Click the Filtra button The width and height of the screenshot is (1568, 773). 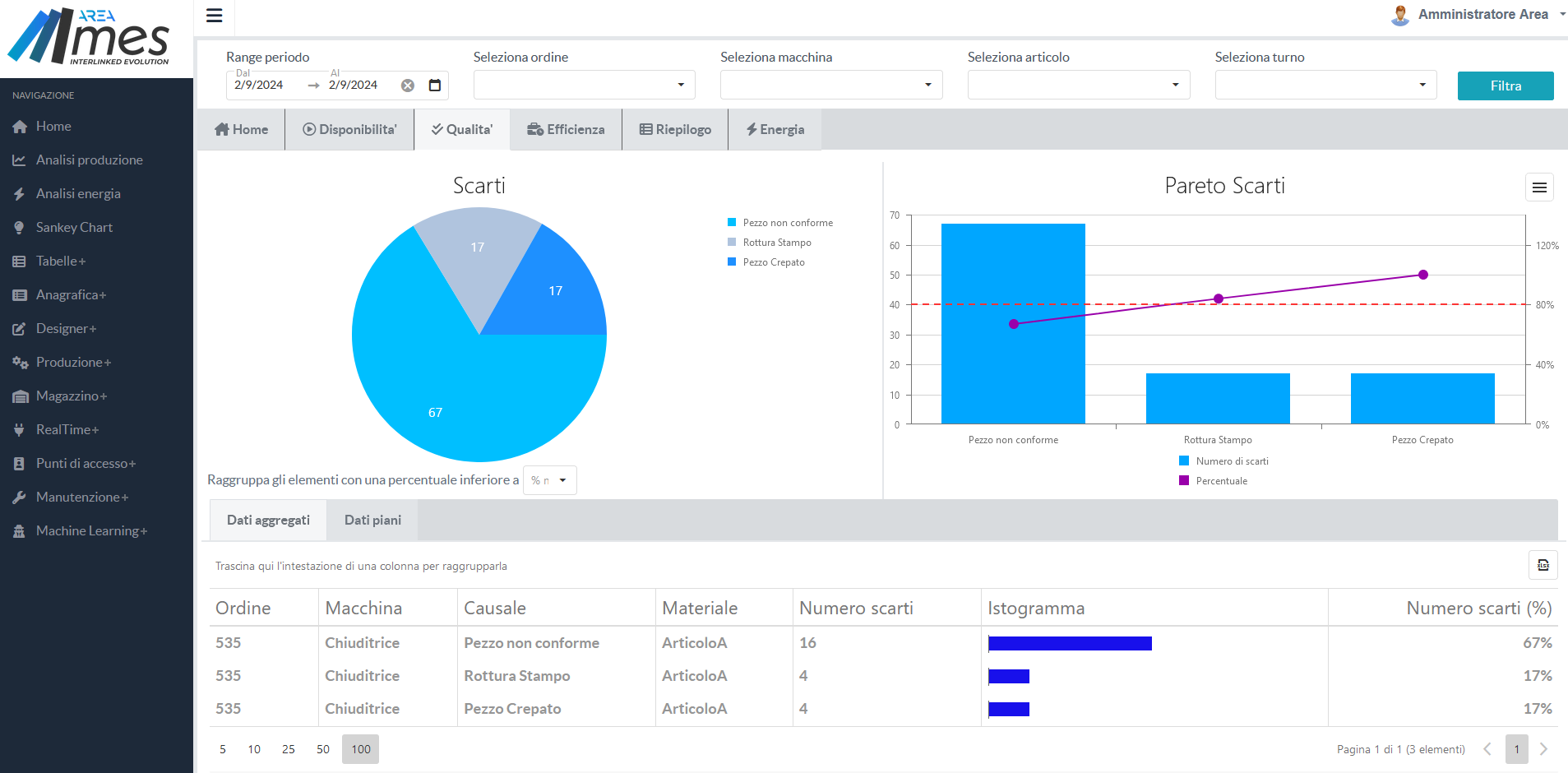[1506, 86]
